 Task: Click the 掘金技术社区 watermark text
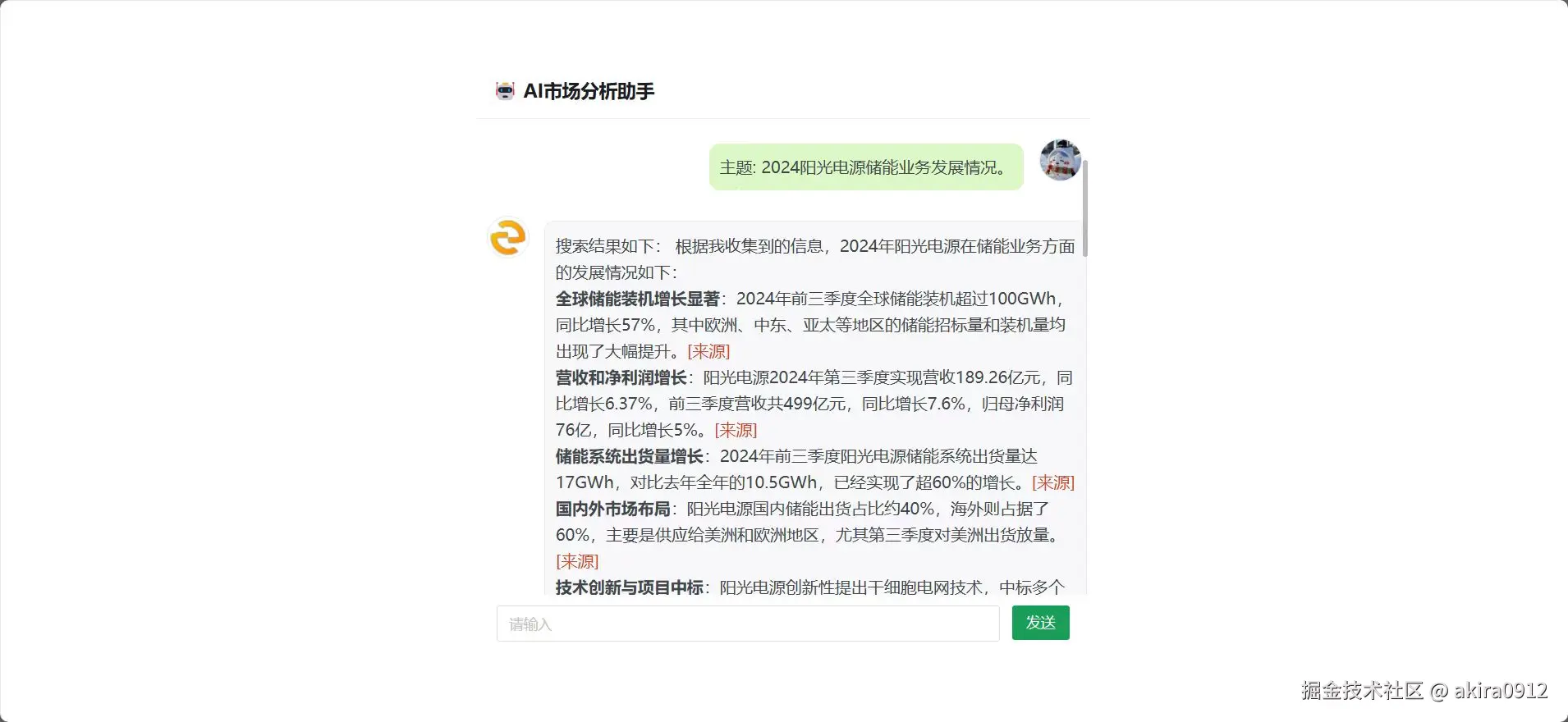pos(1362,691)
